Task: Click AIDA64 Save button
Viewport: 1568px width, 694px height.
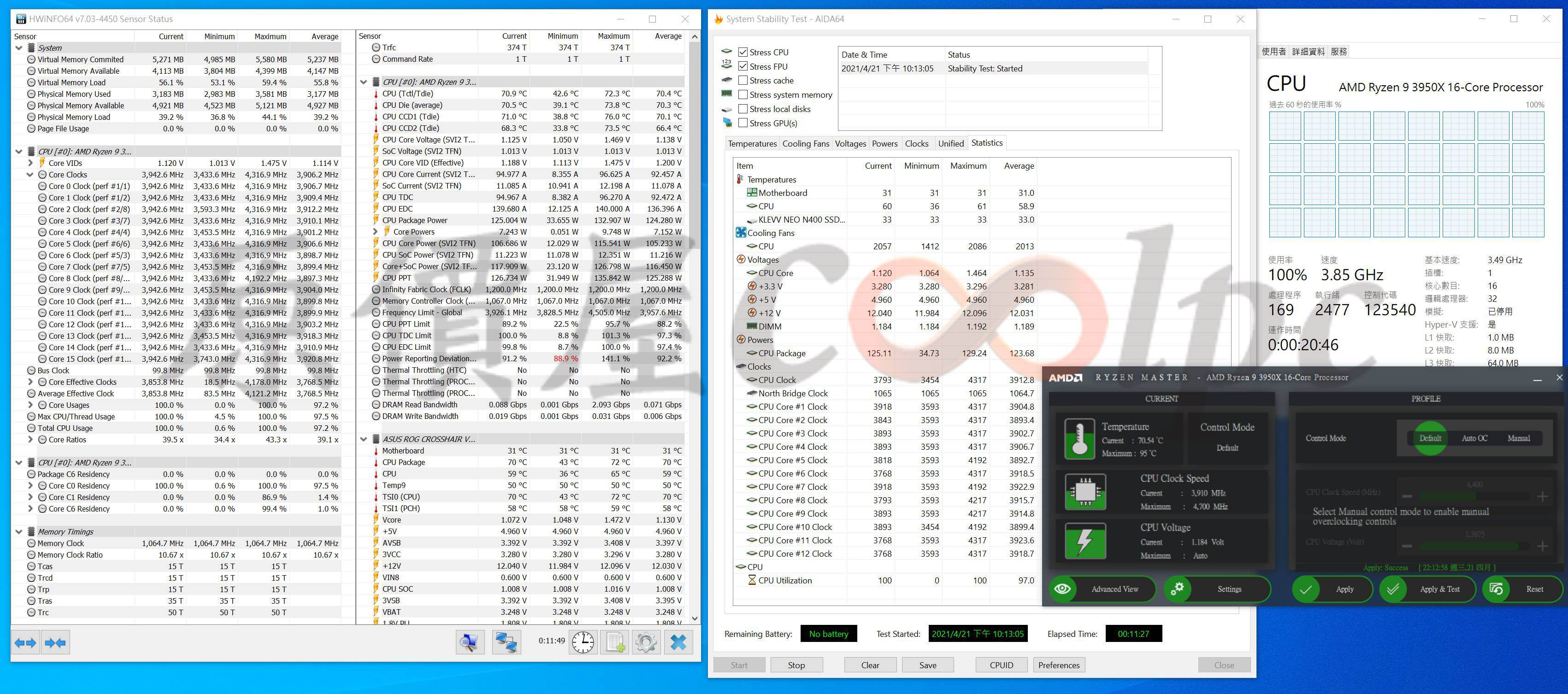Action: (928, 665)
